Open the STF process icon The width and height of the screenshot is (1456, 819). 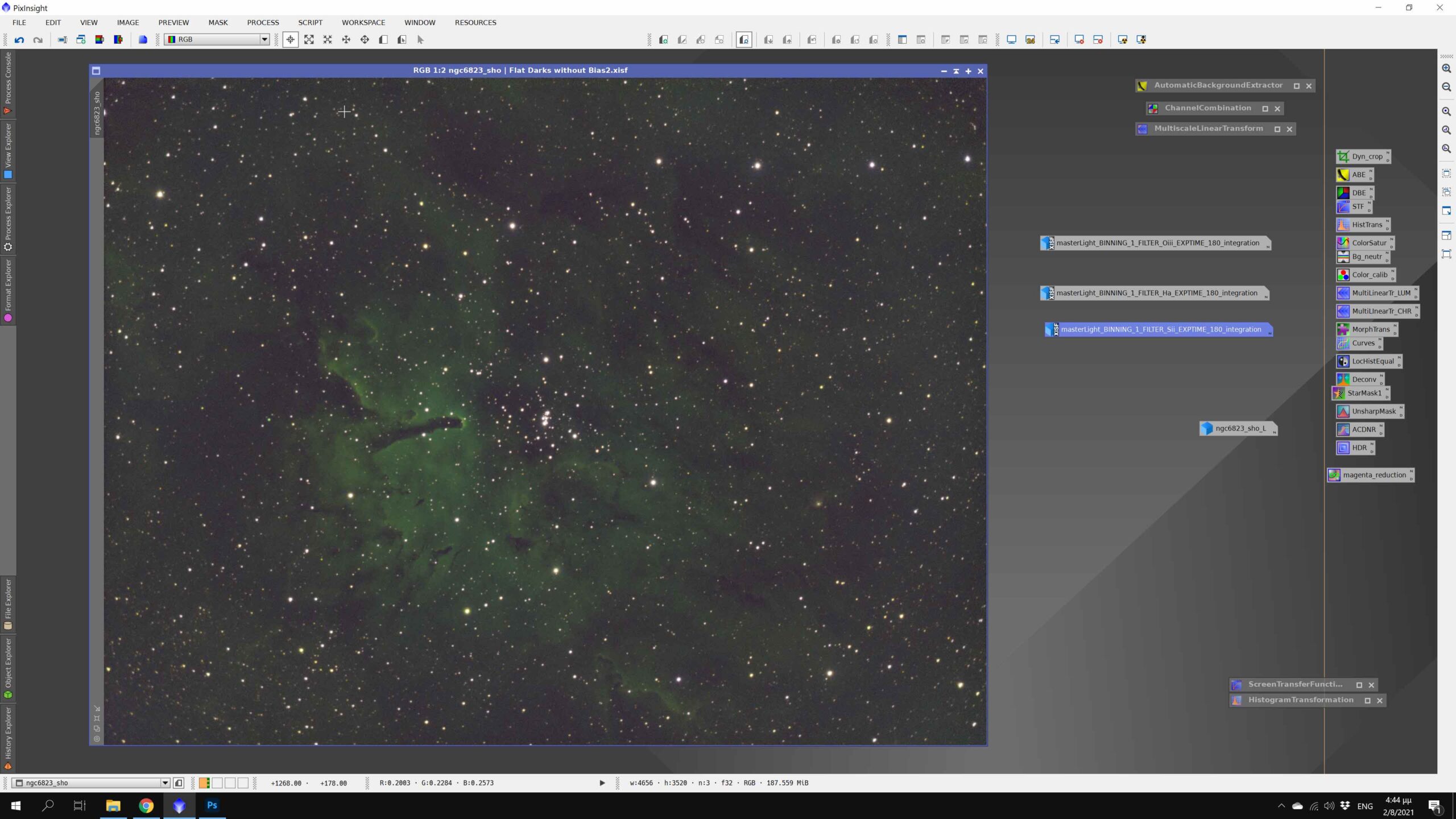coord(1354,206)
